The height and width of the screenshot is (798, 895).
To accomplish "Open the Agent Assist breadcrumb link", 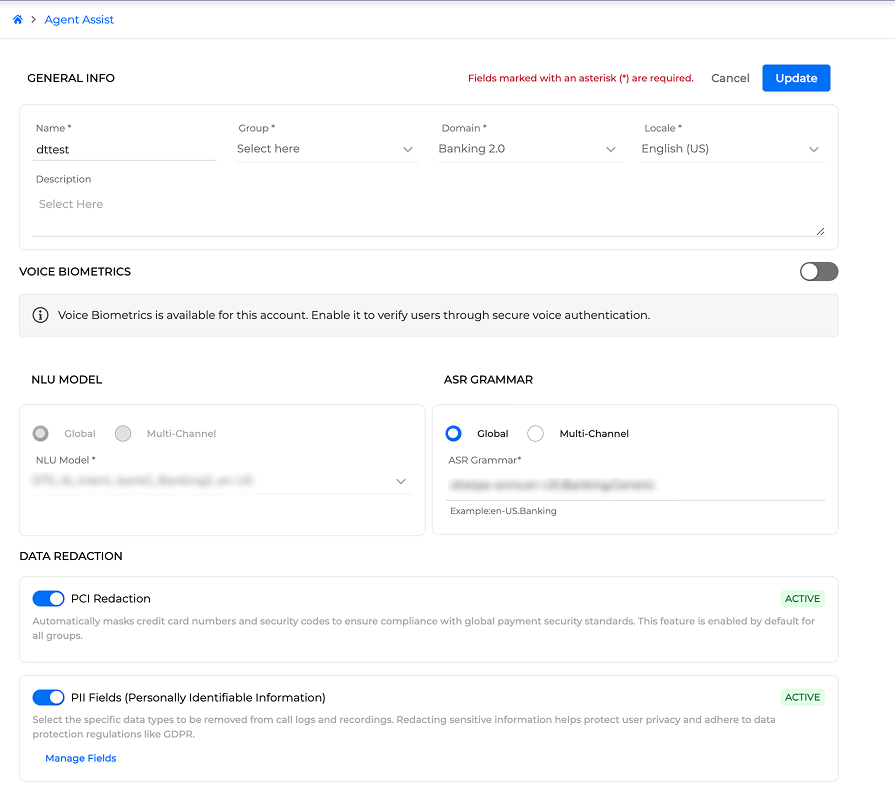I will coord(79,19).
